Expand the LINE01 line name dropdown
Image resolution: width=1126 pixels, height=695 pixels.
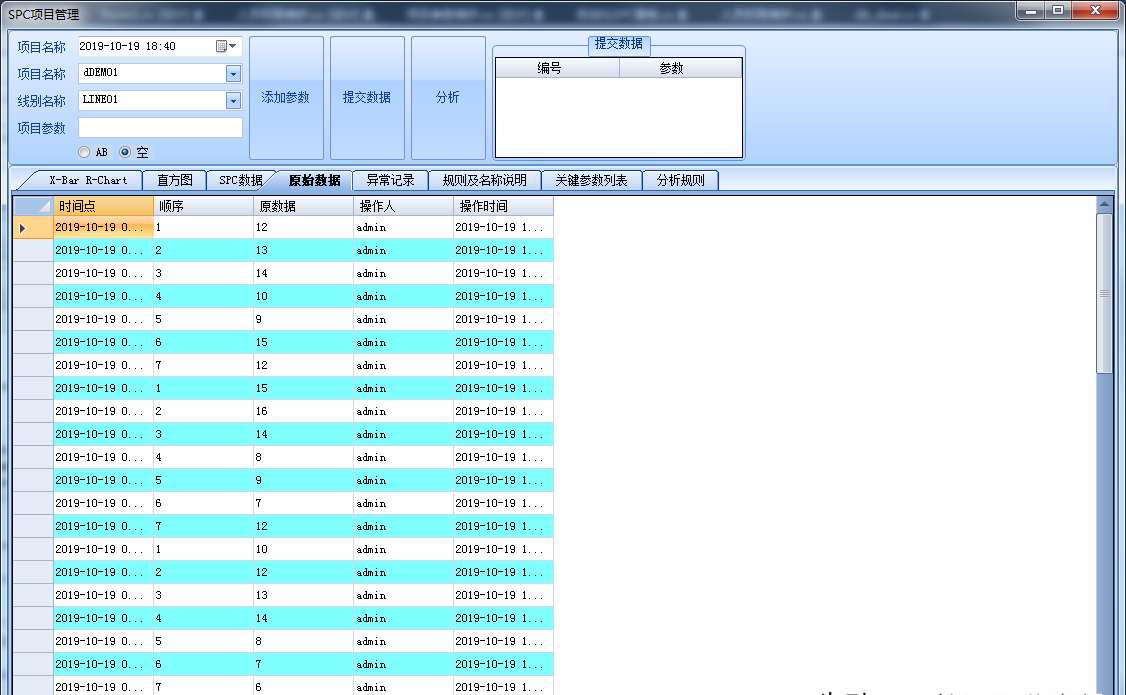tap(233, 100)
